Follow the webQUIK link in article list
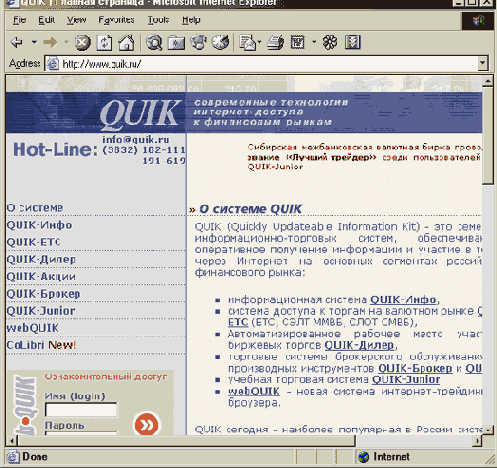Screen dimensions: 497x468 pyautogui.click(x=254, y=391)
